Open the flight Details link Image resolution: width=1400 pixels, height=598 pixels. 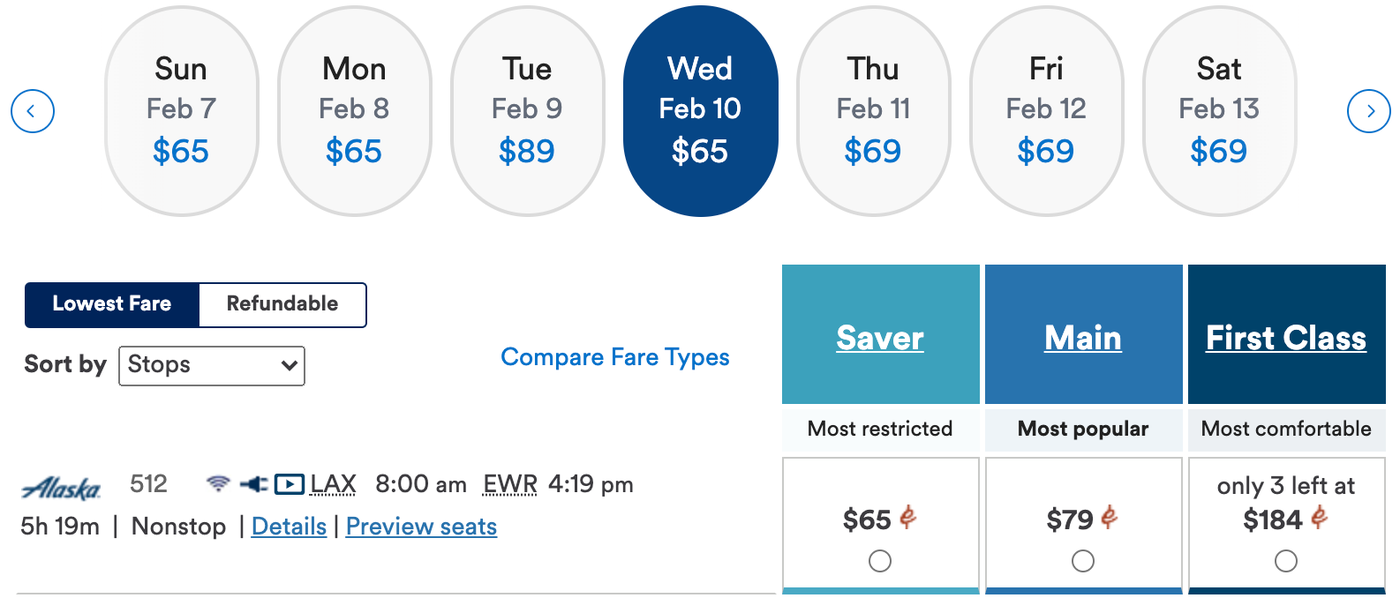(x=288, y=526)
